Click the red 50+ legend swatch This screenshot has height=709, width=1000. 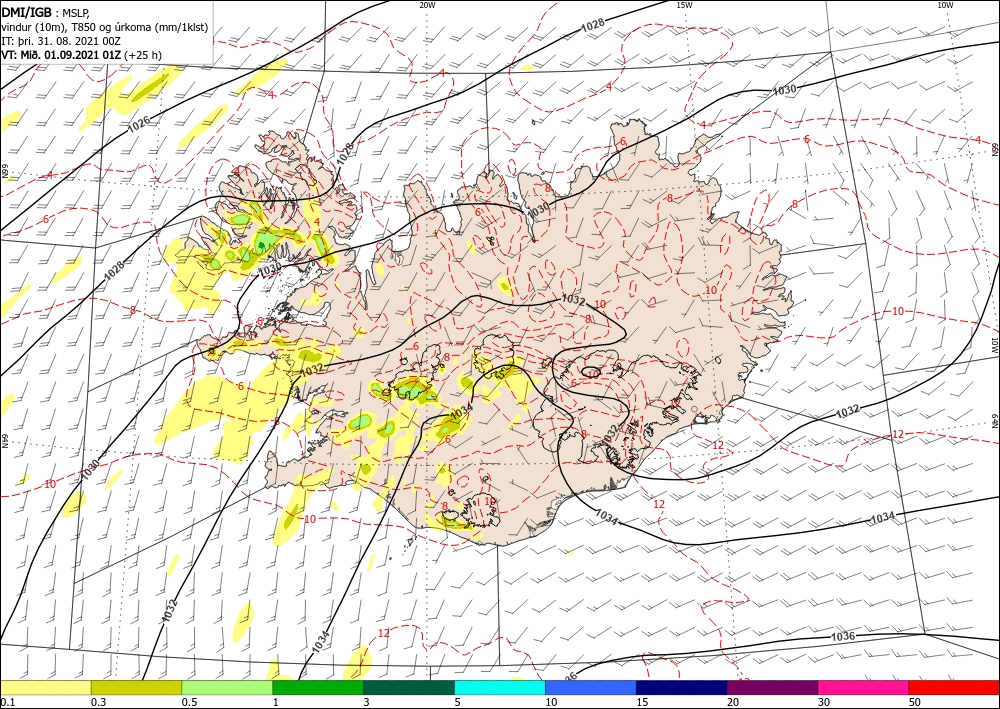tap(954, 687)
